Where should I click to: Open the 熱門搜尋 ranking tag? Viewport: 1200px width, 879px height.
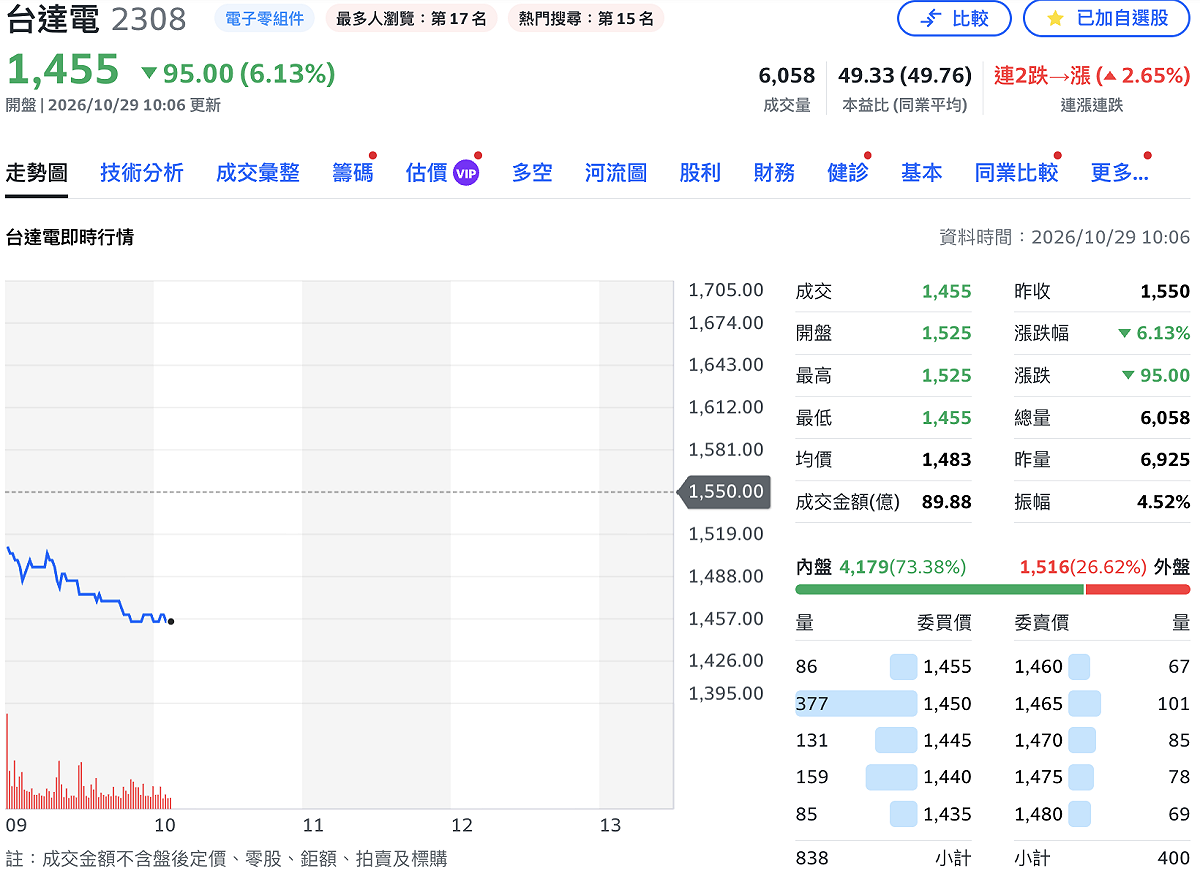click(x=586, y=18)
